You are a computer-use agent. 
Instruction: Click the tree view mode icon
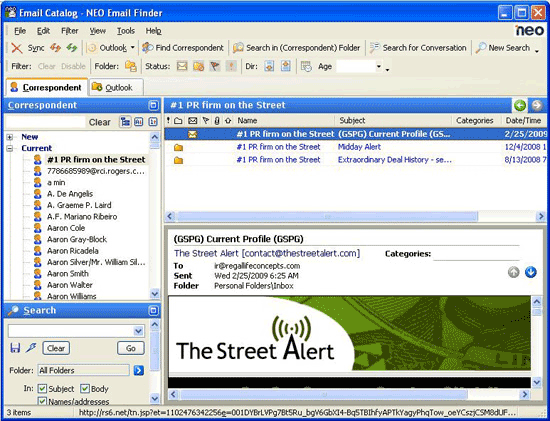pos(125,122)
